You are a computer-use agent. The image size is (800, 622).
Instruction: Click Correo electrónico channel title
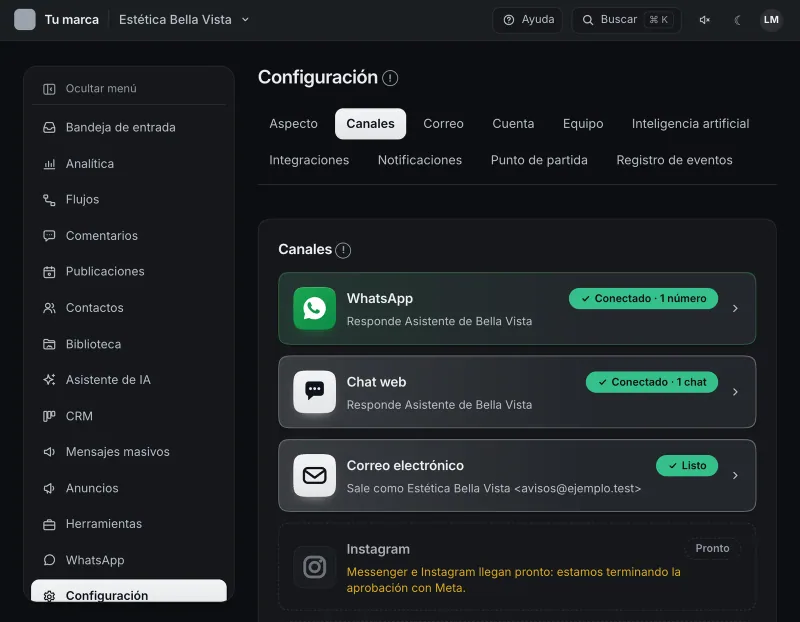point(405,466)
